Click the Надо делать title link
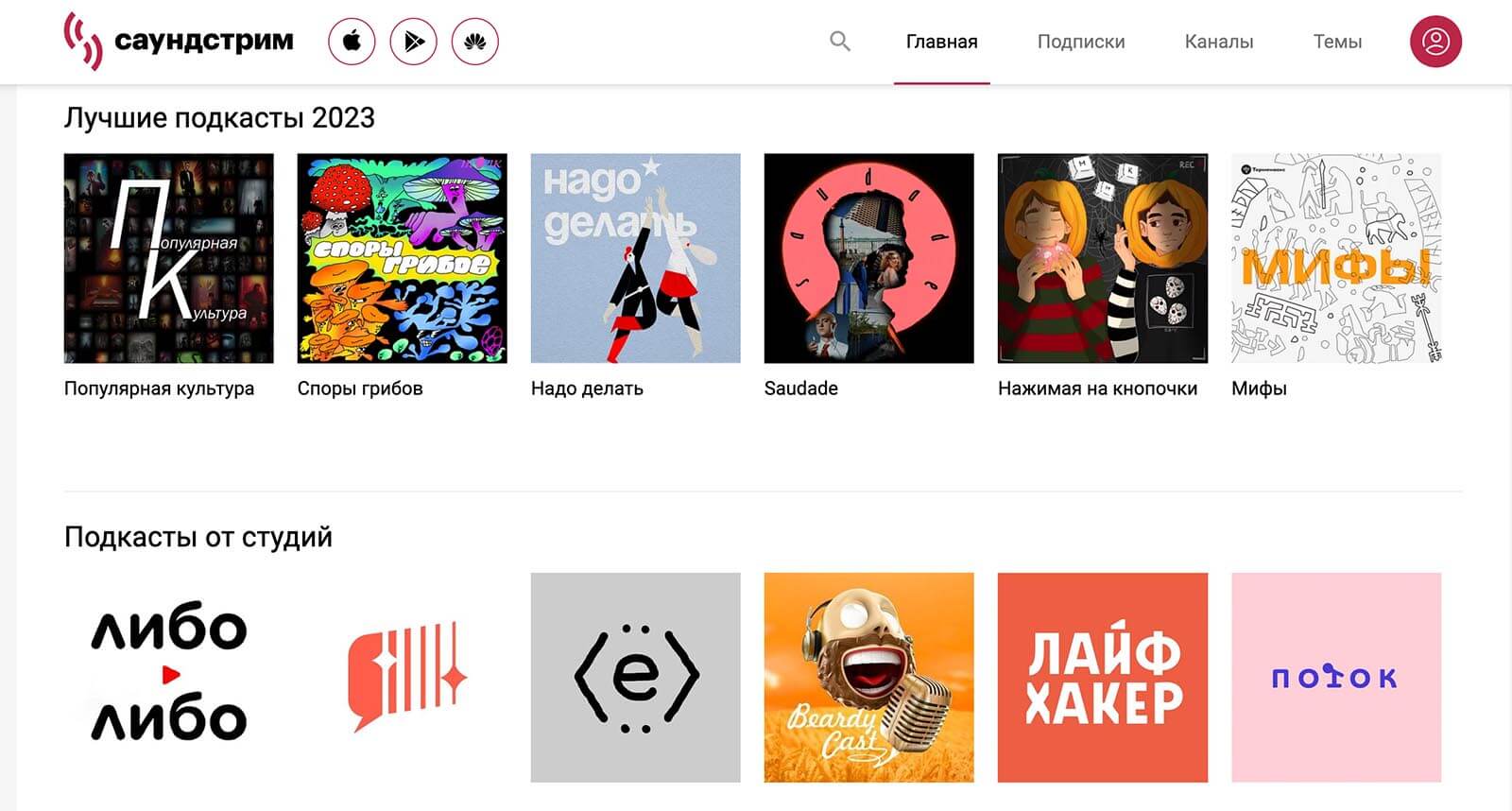 pyautogui.click(x=587, y=388)
